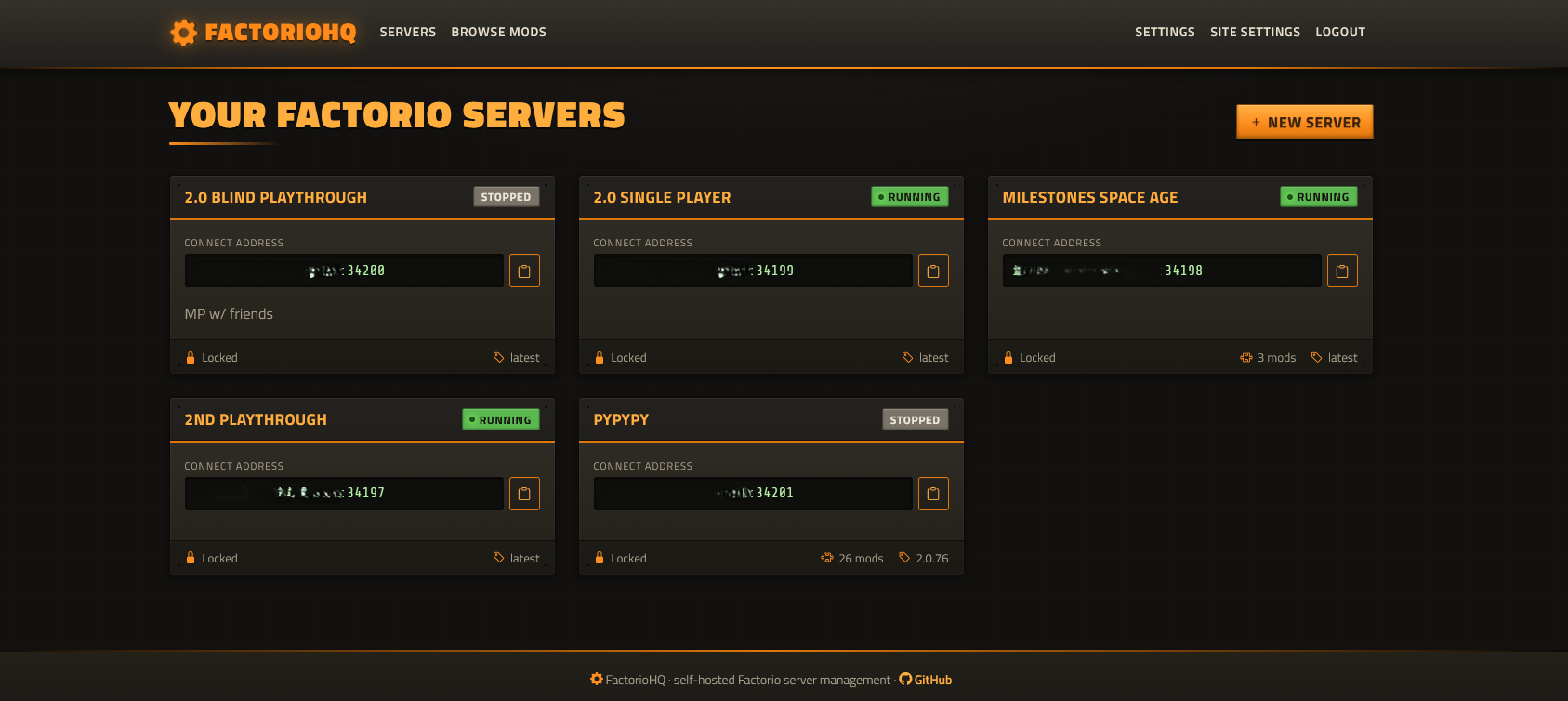Click lock icon on PYPYPY card

pos(600,558)
